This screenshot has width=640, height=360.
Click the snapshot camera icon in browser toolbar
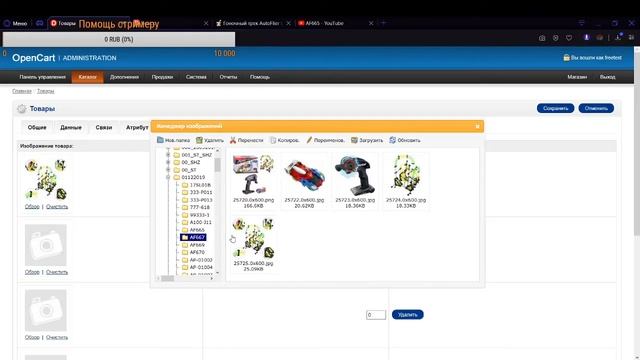(542, 38)
